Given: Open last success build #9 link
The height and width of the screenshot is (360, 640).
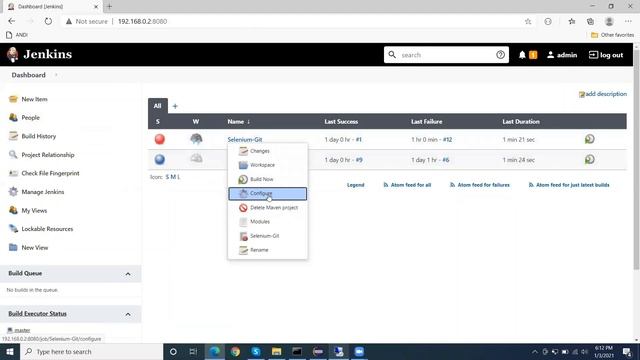Looking at the screenshot, I should (359, 160).
